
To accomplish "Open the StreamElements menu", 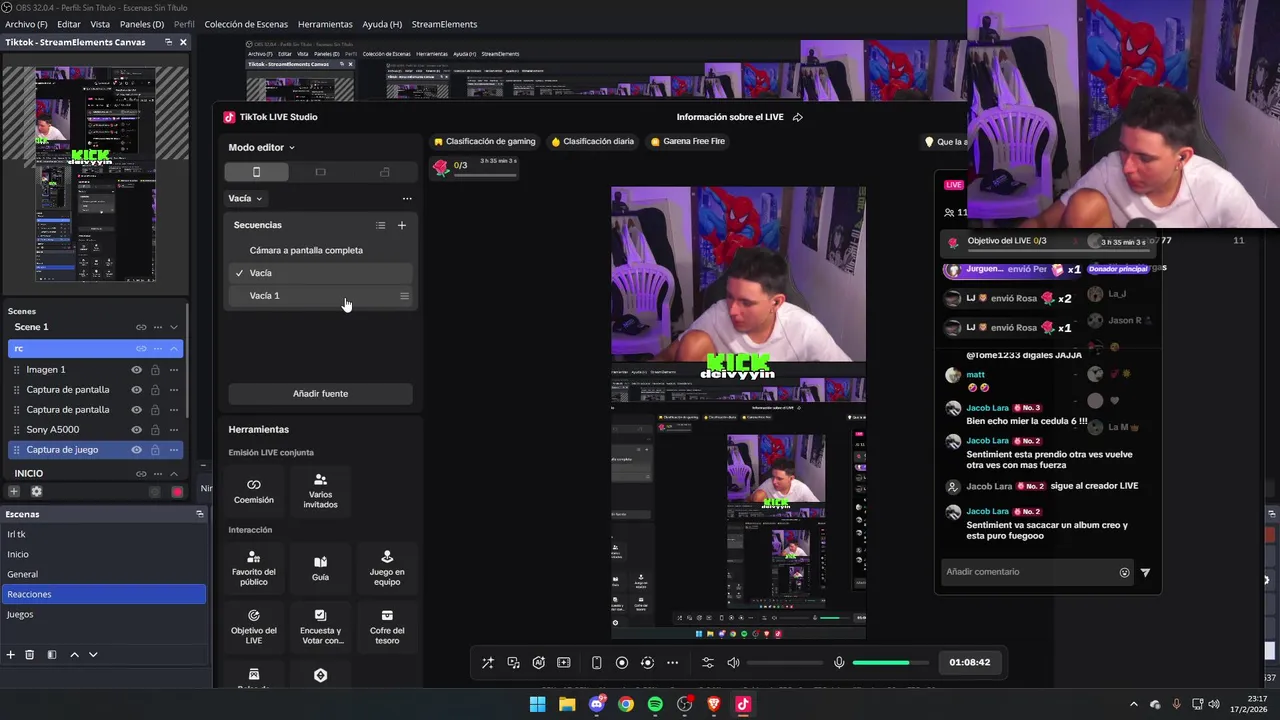I will 444,24.
